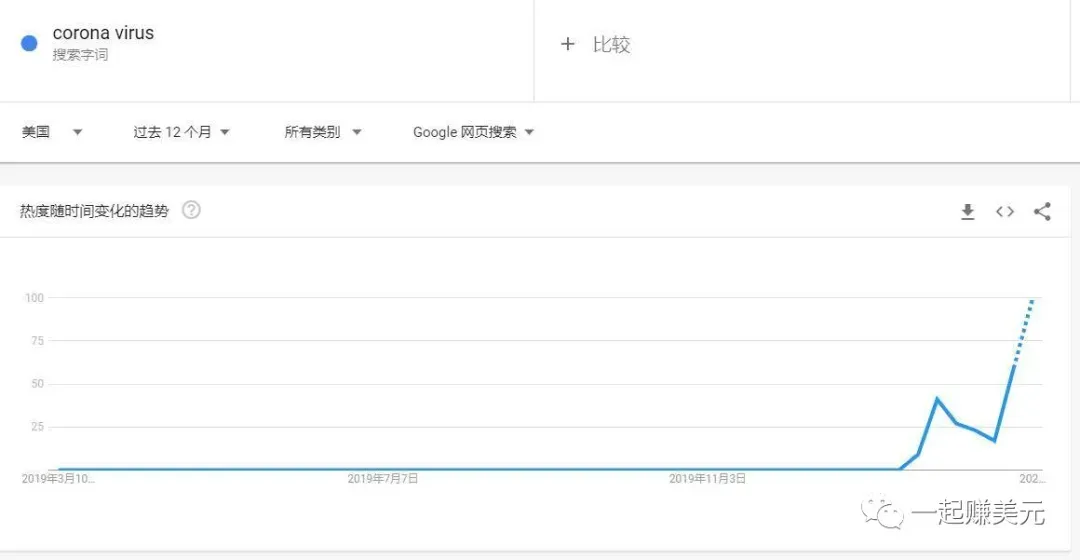
Task: Open the embed code icon
Action: pyautogui.click(x=1005, y=211)
